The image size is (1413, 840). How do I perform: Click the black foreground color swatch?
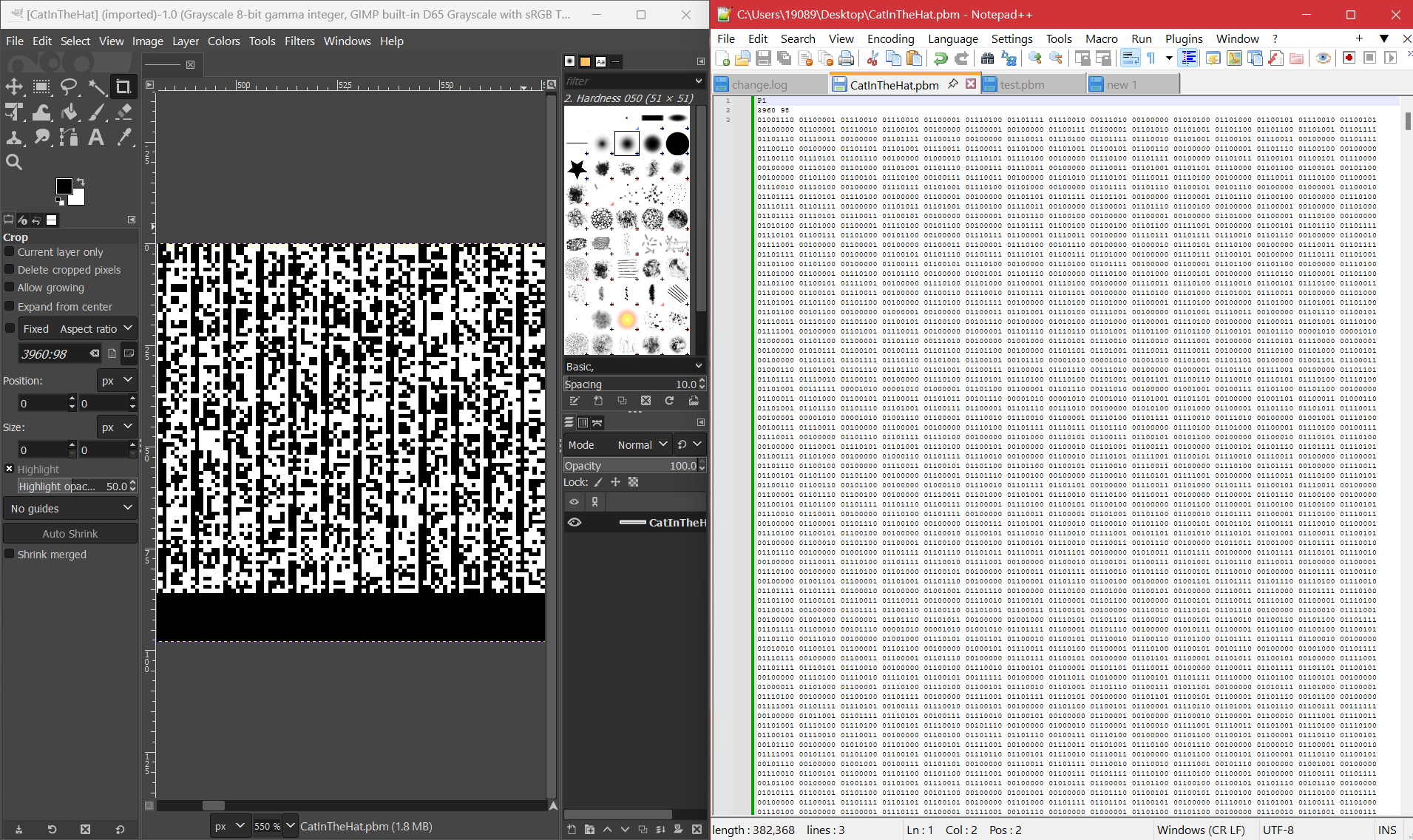(64, 186)
